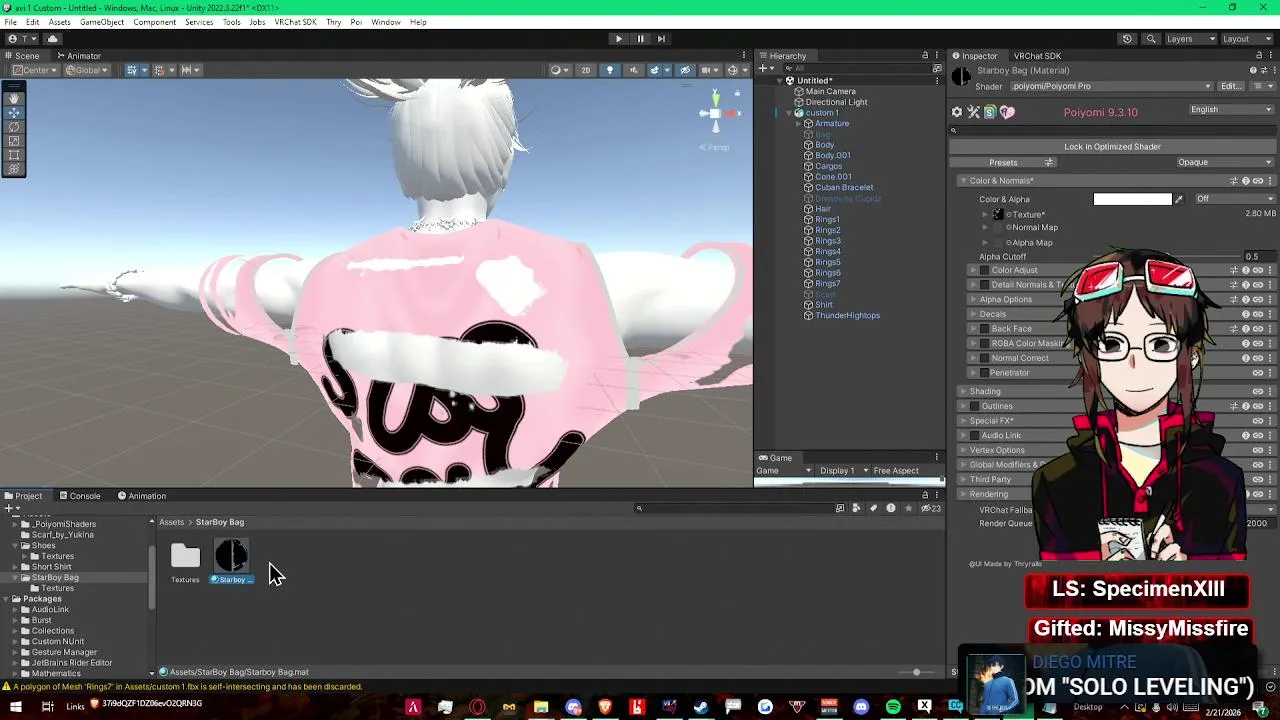Switch to the VRChat SDK tab
This screenshot has width=1280, height=720.
[1037, 56]
